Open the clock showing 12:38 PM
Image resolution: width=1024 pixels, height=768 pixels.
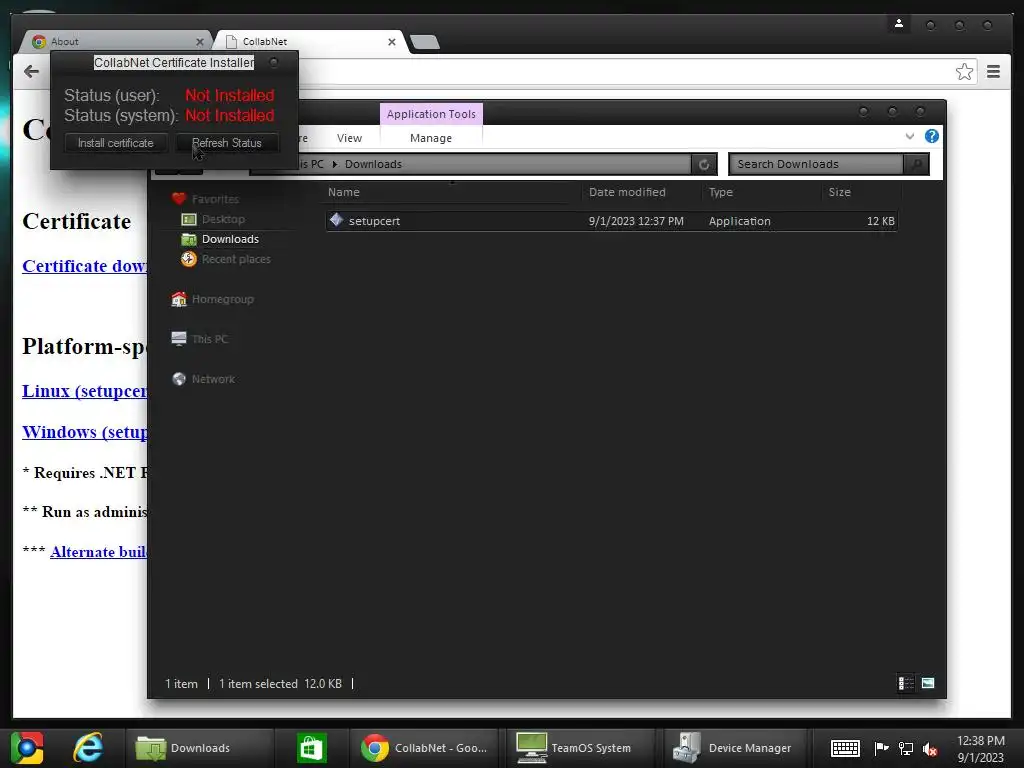[980, 748]
